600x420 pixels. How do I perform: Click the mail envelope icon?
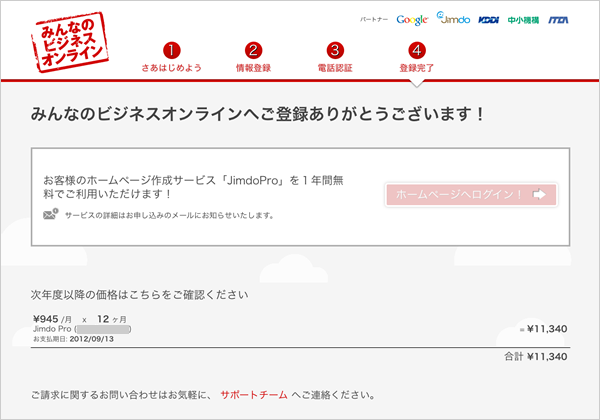pos(50,214)
